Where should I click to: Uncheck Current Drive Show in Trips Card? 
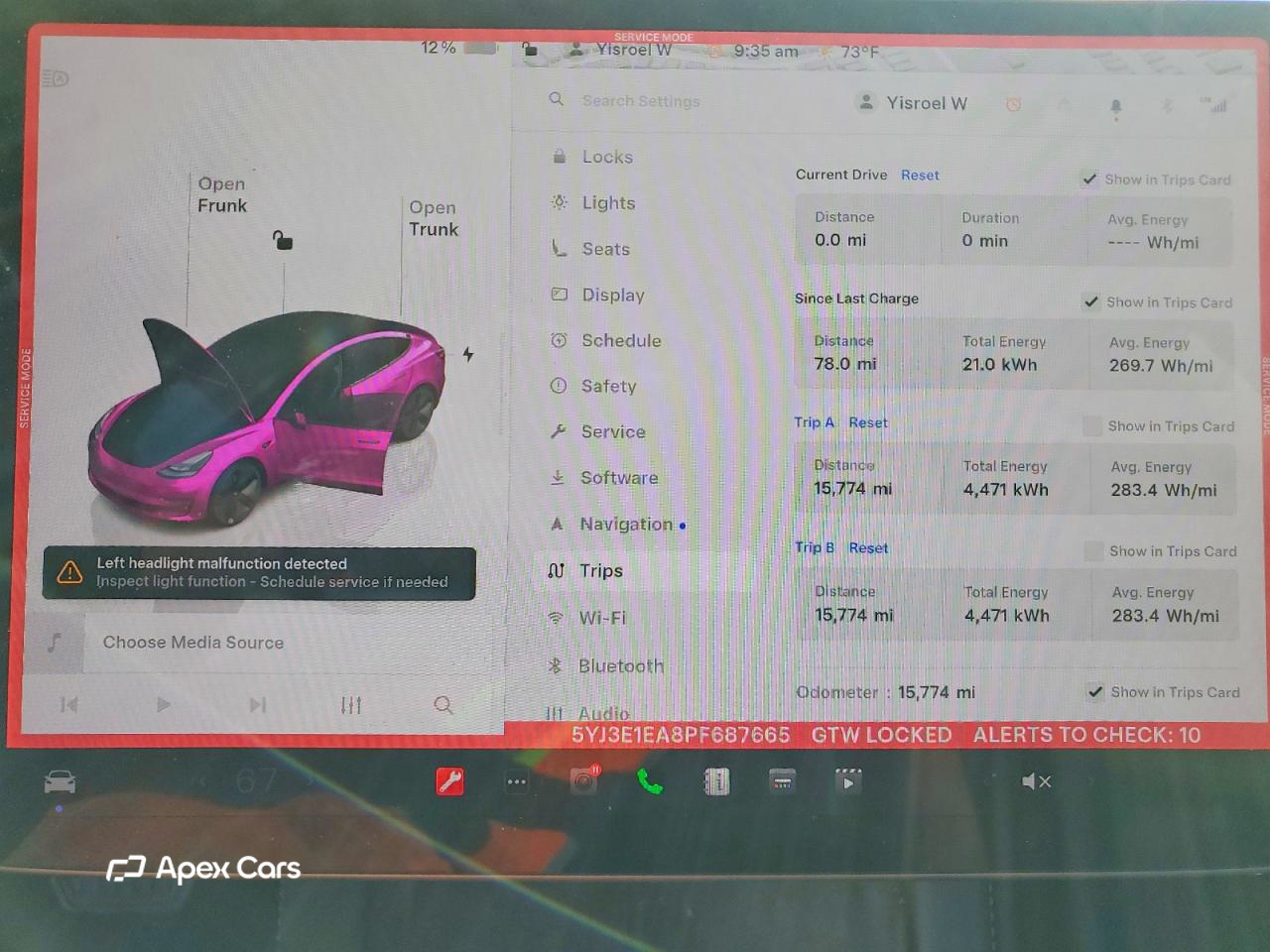(x=1089, y=179)
